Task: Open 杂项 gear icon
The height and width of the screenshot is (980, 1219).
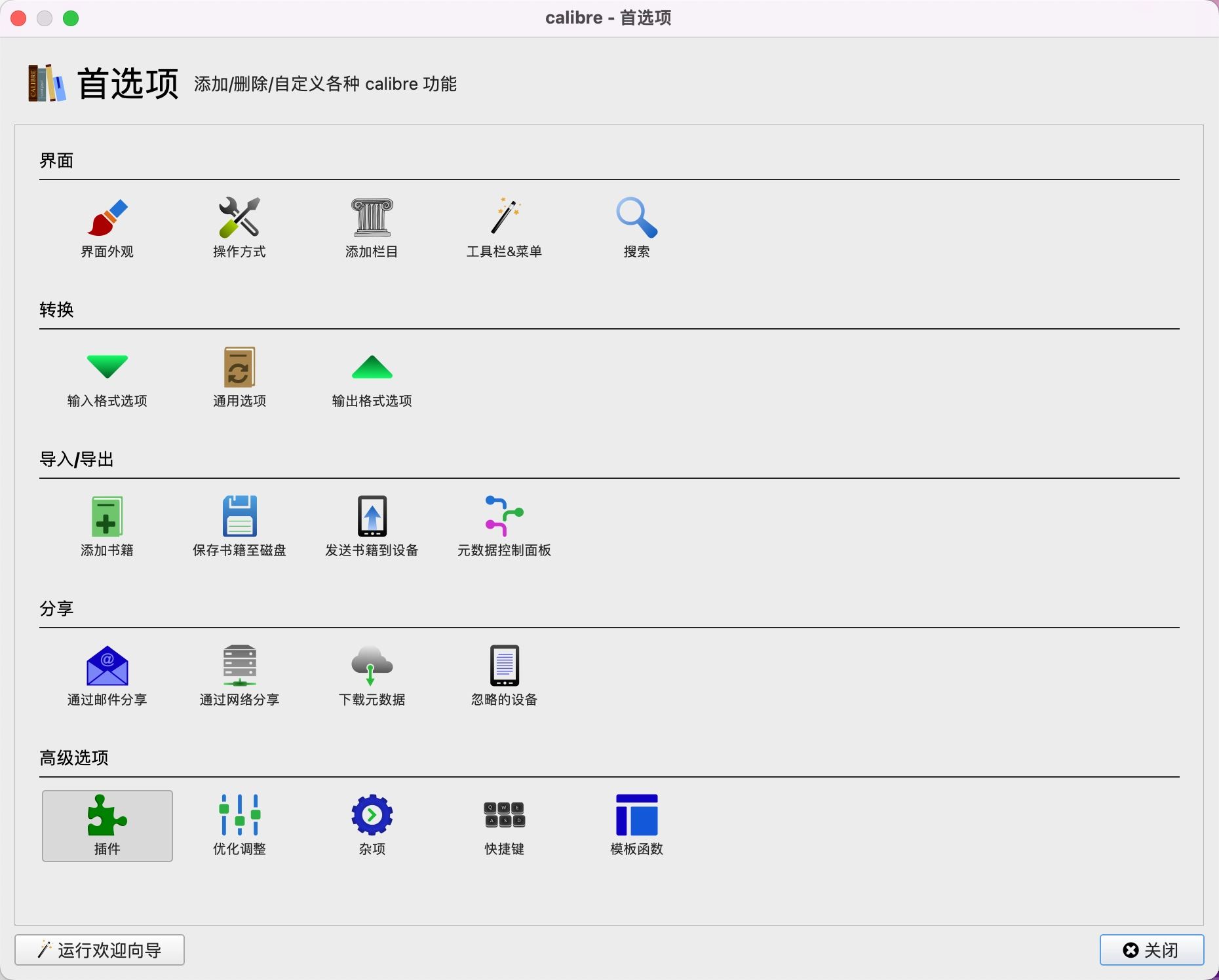Action: (x=372, y=825)
